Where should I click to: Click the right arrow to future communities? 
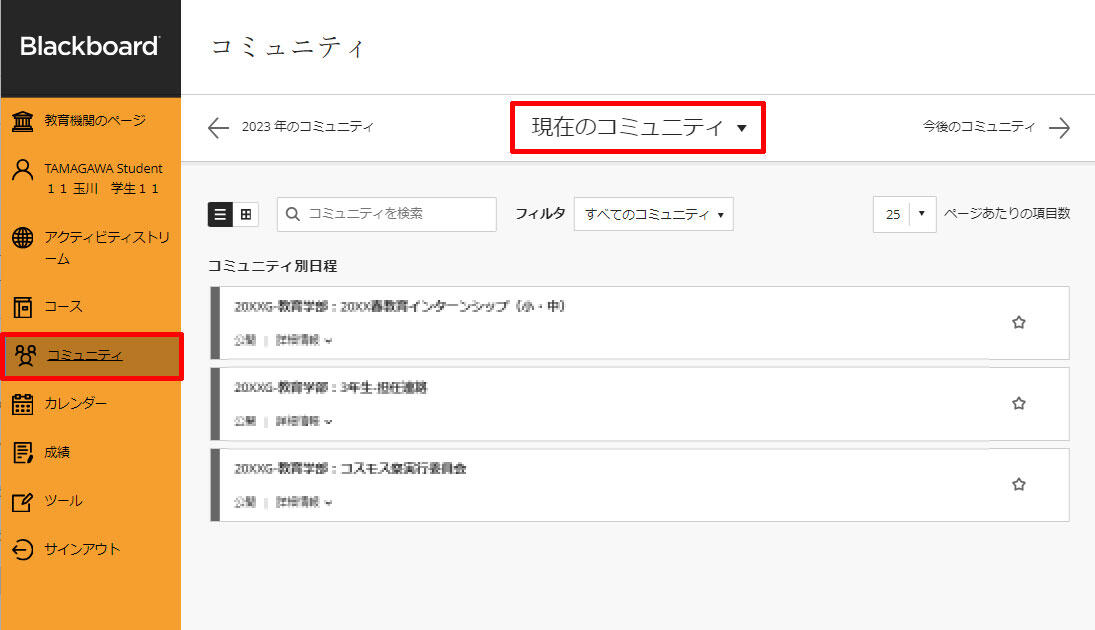click(1059, 128)
